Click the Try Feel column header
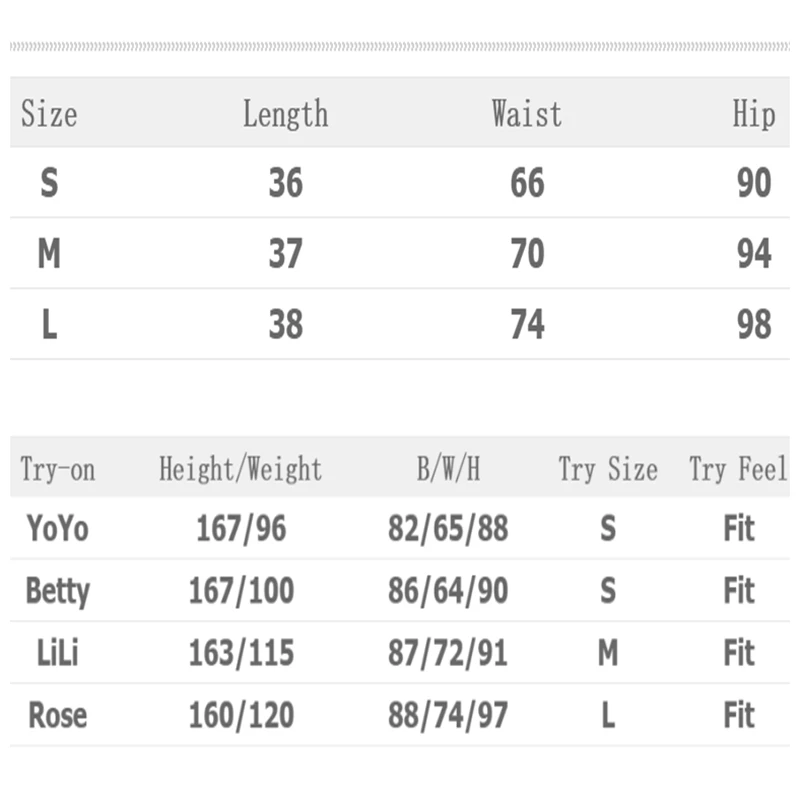Screen dimensions: 800x800 [738, 469]
